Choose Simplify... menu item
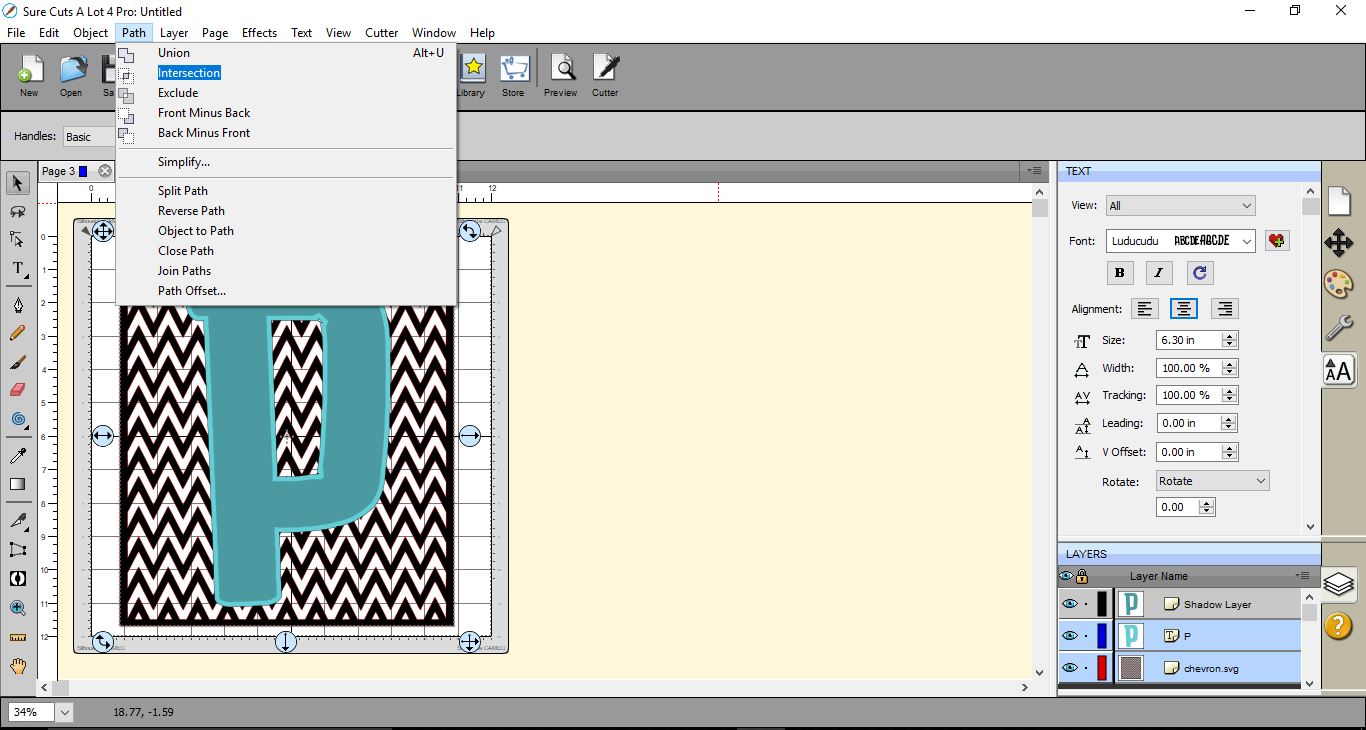The image size is (1366, 730). coord(285,162)
